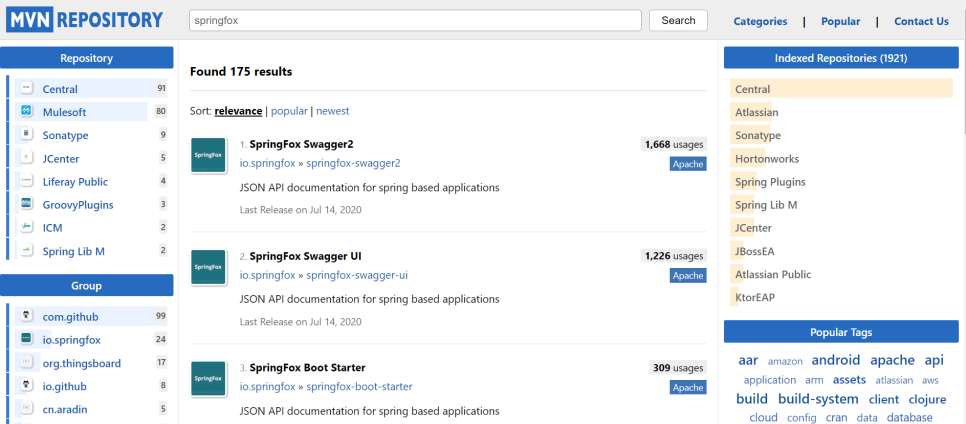Click the aar popular tag

[x=748, y=360]
